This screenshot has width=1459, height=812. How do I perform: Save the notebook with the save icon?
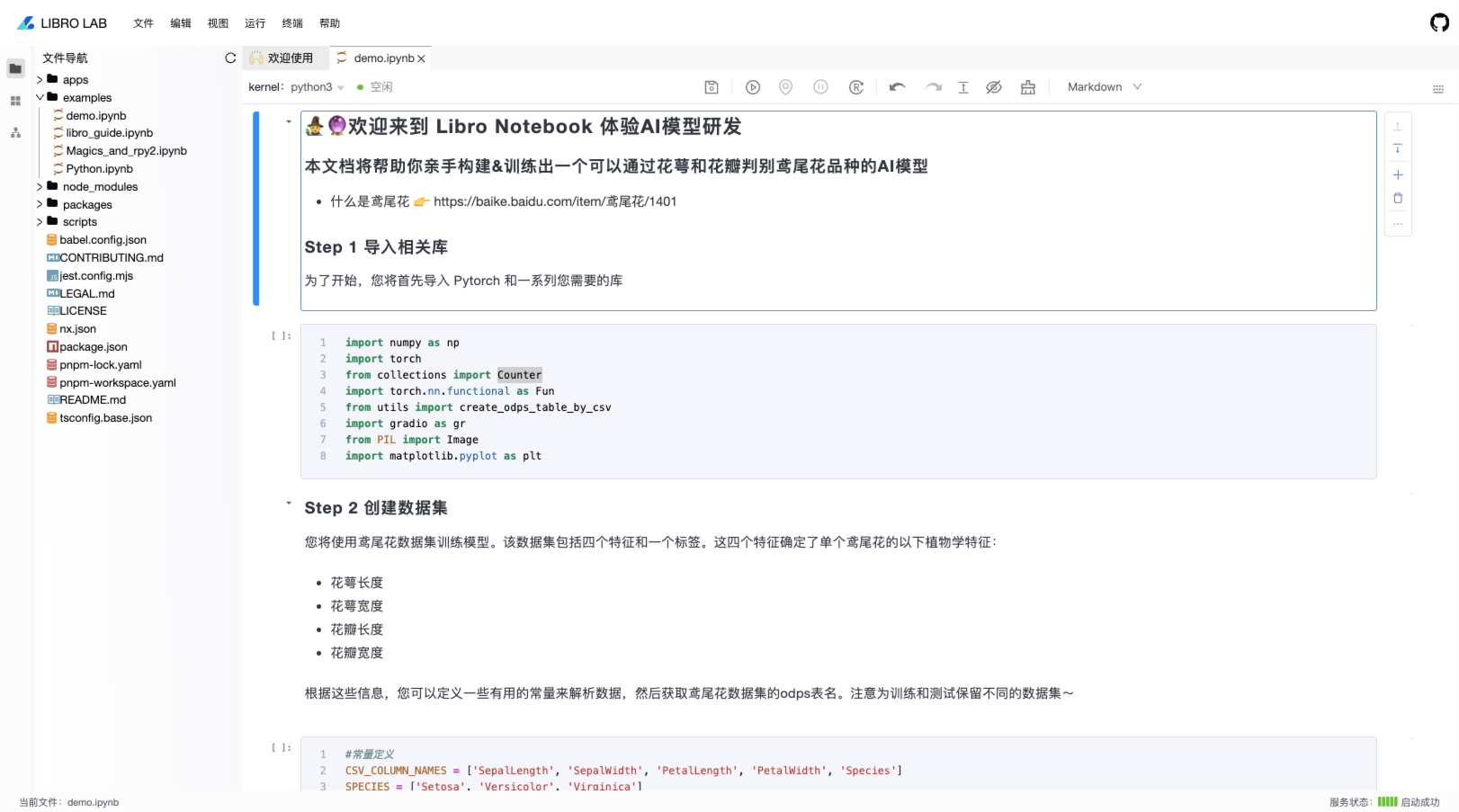[712, 87]
